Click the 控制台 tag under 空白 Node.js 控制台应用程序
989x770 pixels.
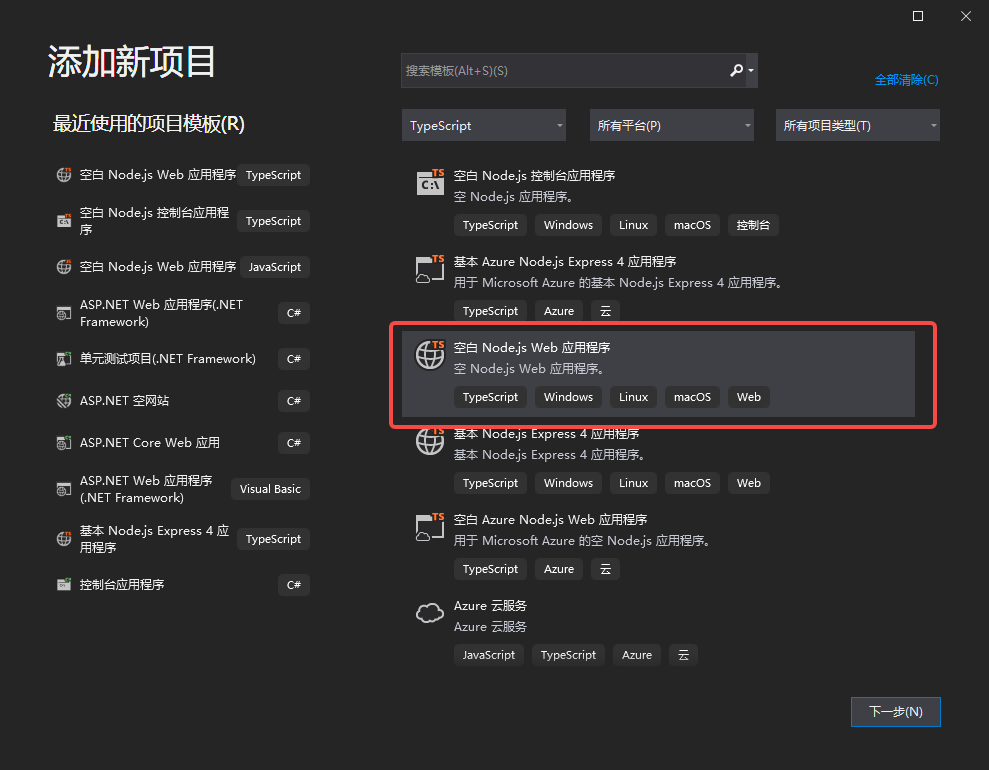tap(753, 225)
